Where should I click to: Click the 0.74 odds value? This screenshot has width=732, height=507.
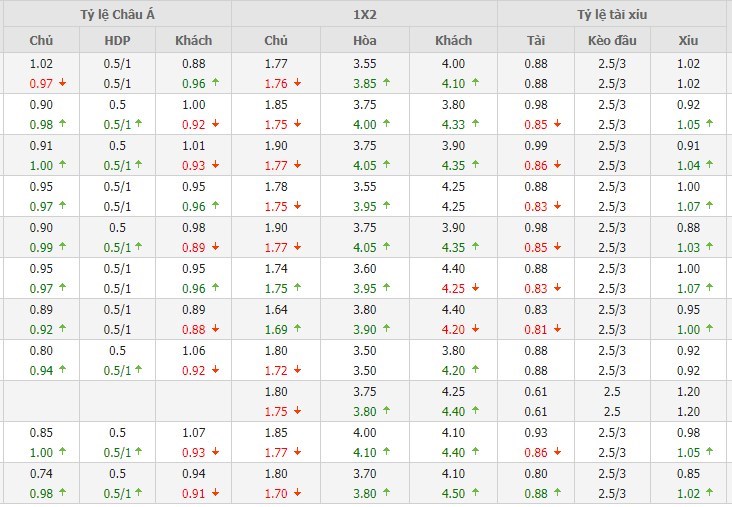(41, 473)
